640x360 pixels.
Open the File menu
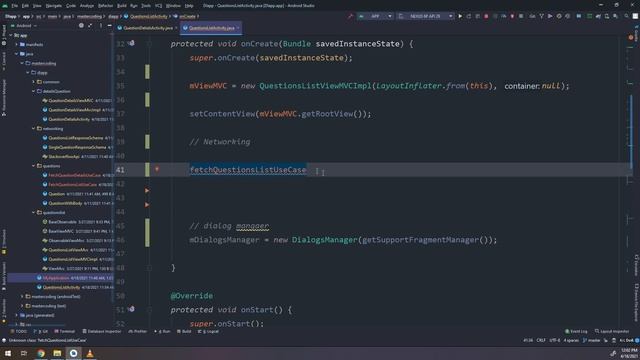(15, 6)
